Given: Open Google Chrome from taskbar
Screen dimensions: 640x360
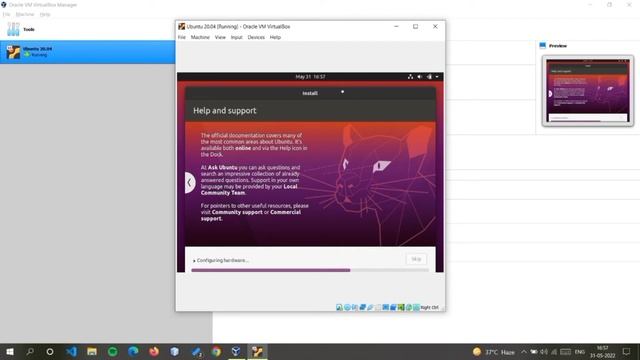Looking at the screenshot, I should point(216,351).
